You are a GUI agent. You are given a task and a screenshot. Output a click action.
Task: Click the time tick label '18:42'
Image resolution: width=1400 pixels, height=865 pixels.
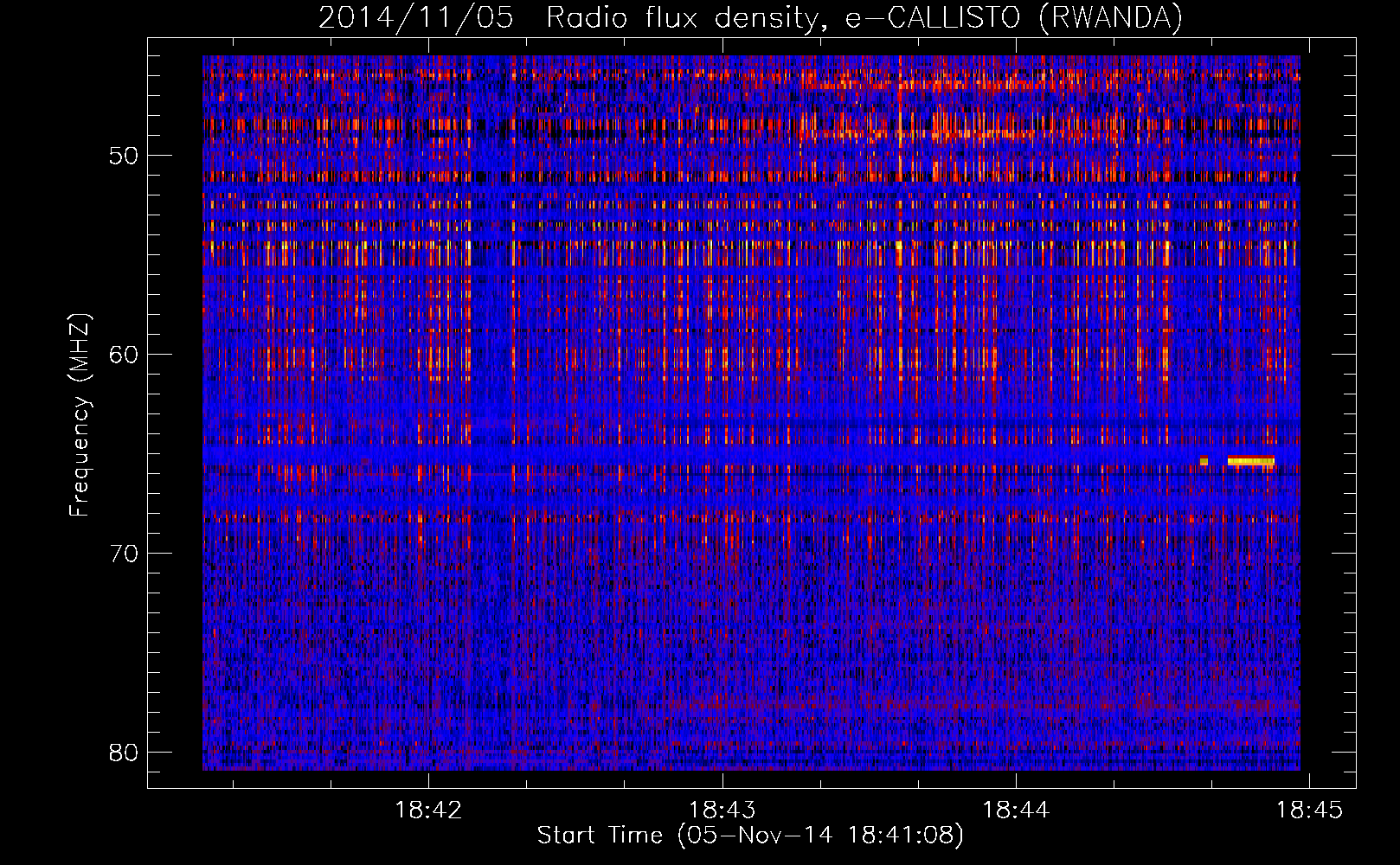(428, 811)
